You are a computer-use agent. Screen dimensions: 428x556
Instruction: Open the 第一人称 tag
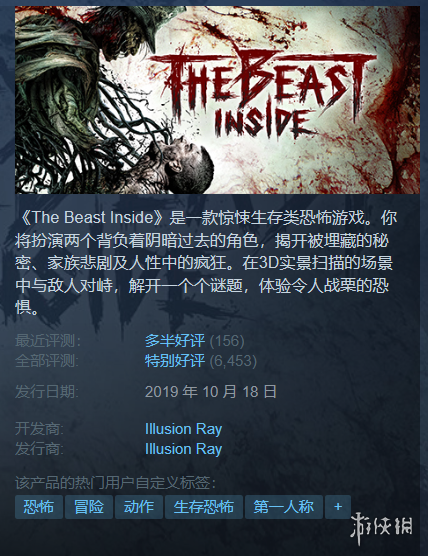coord(284,507)
